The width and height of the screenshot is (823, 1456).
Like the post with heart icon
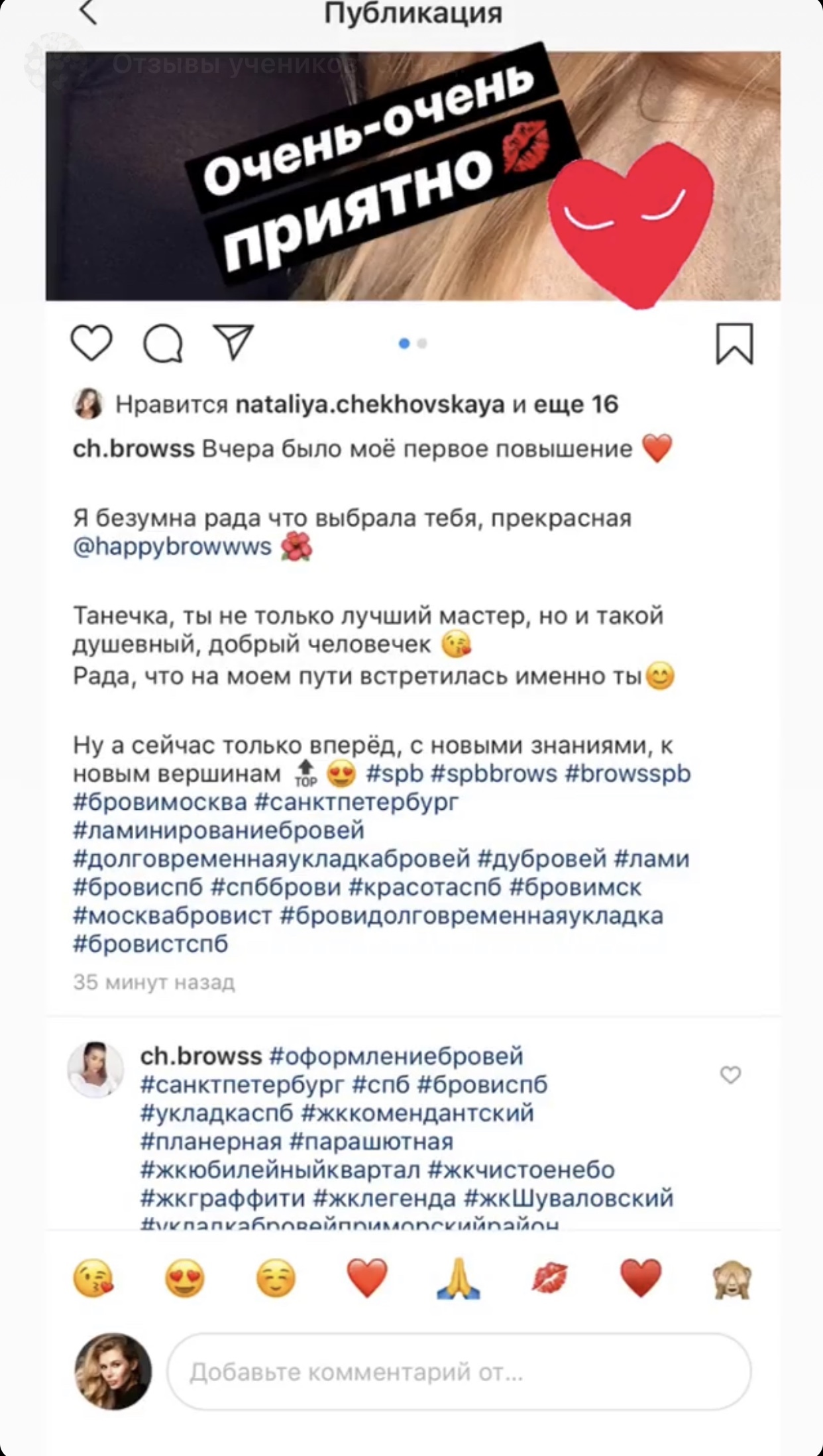pos(91,343)
